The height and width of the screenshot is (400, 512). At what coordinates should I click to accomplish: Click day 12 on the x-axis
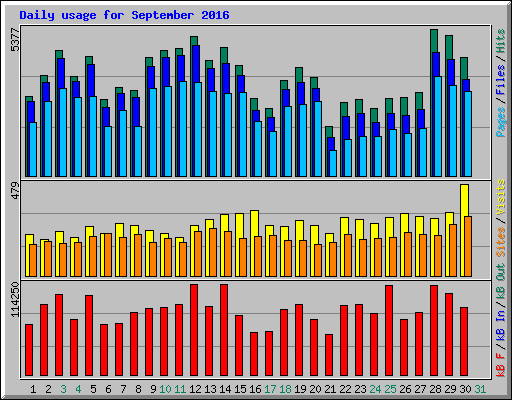[x=195, y=389]
